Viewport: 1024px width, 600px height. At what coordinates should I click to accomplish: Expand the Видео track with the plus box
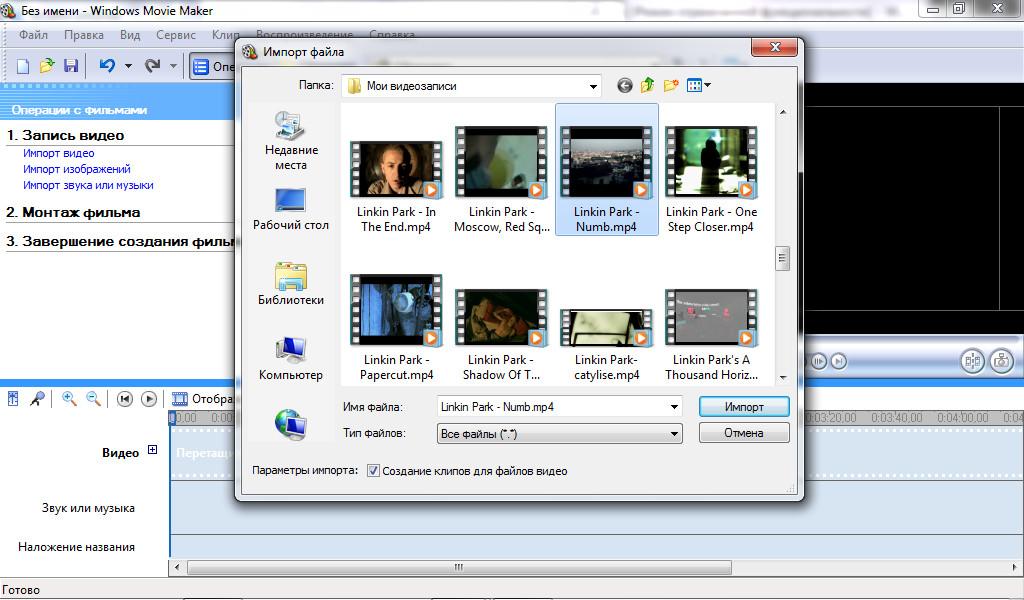[x=152, y=450]
